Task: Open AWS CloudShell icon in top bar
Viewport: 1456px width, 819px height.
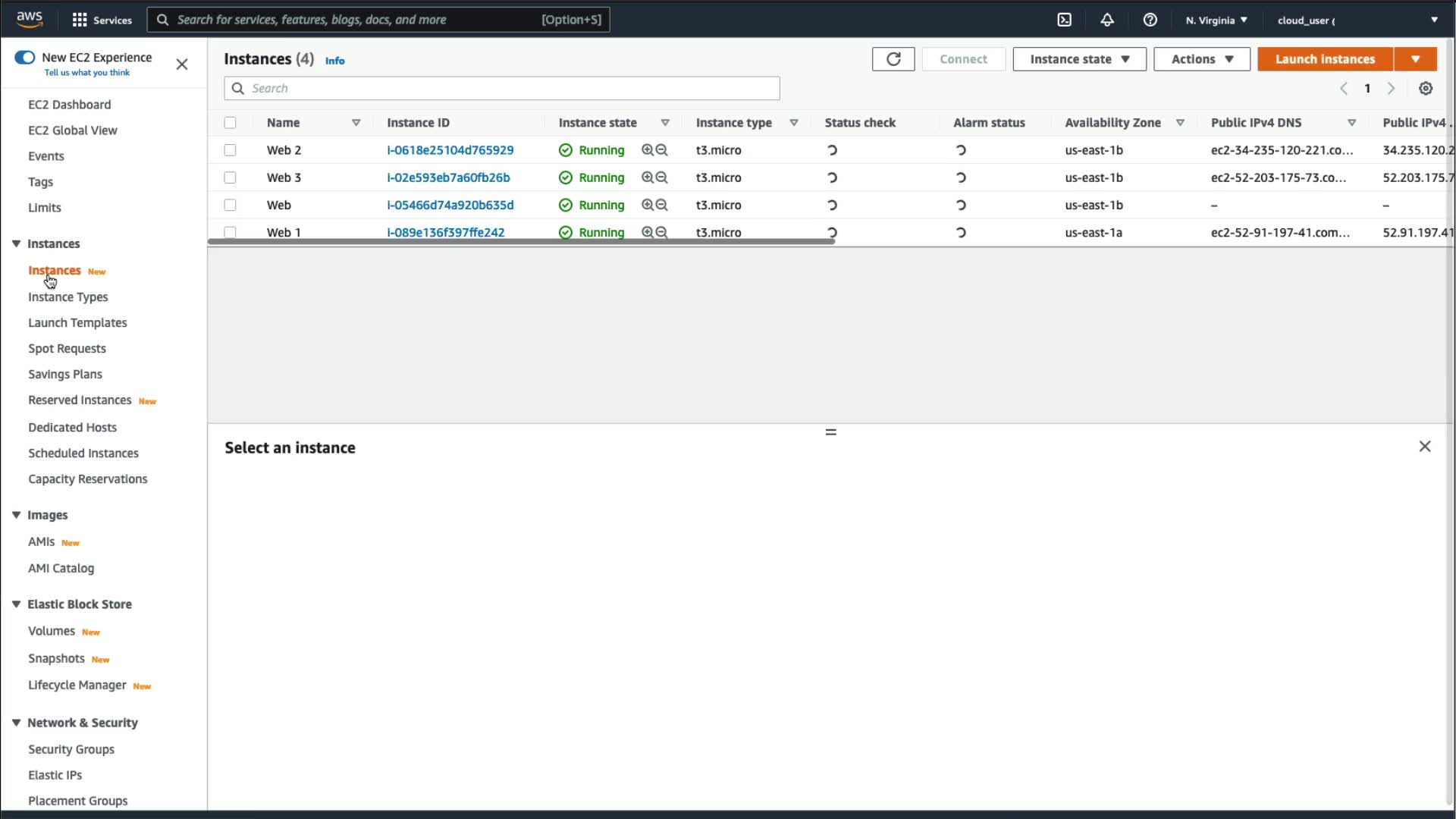Action: [x=1064, y=20]
